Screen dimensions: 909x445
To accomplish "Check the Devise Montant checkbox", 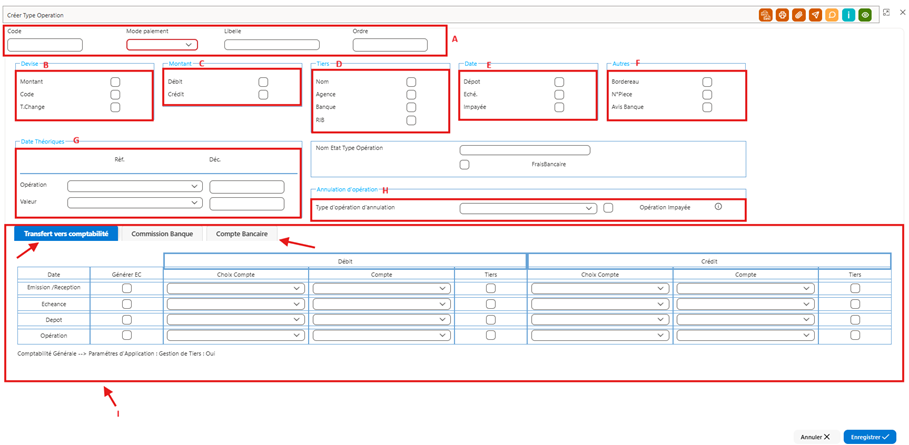I will click(115, 82).
